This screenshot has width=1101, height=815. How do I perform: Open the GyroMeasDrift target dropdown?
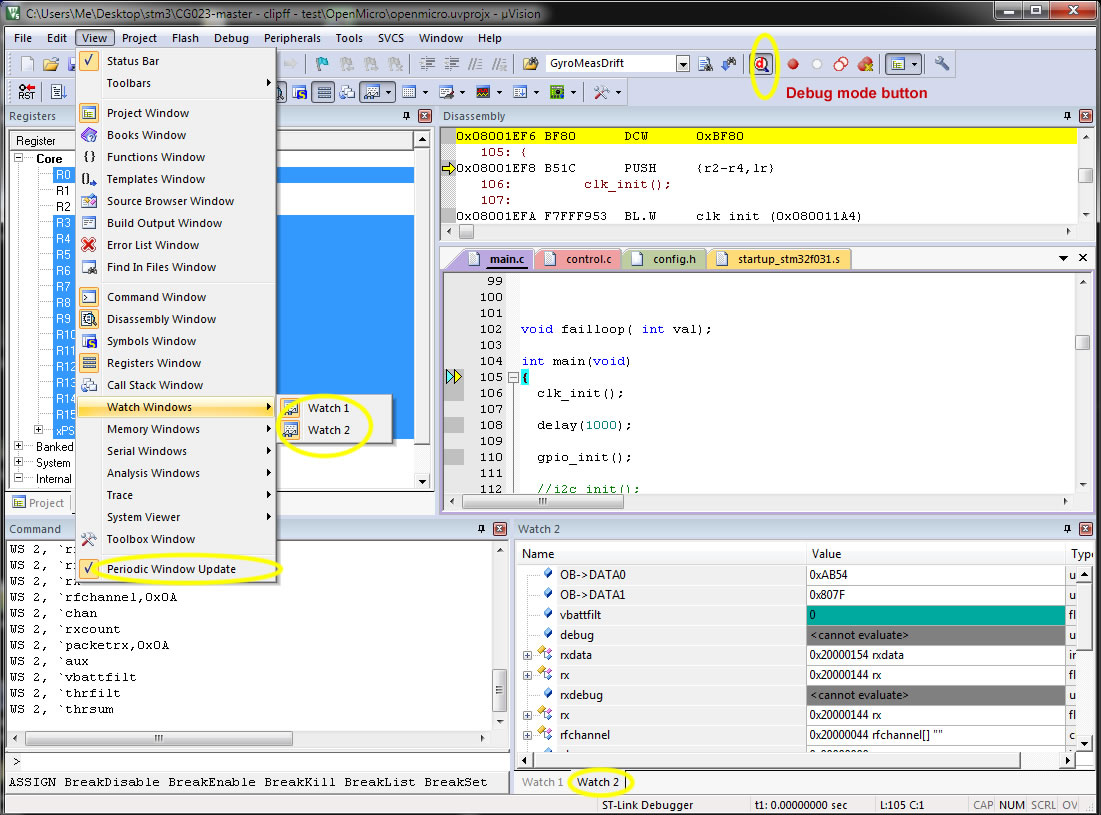pyautogui.click(x=683, y=64)
